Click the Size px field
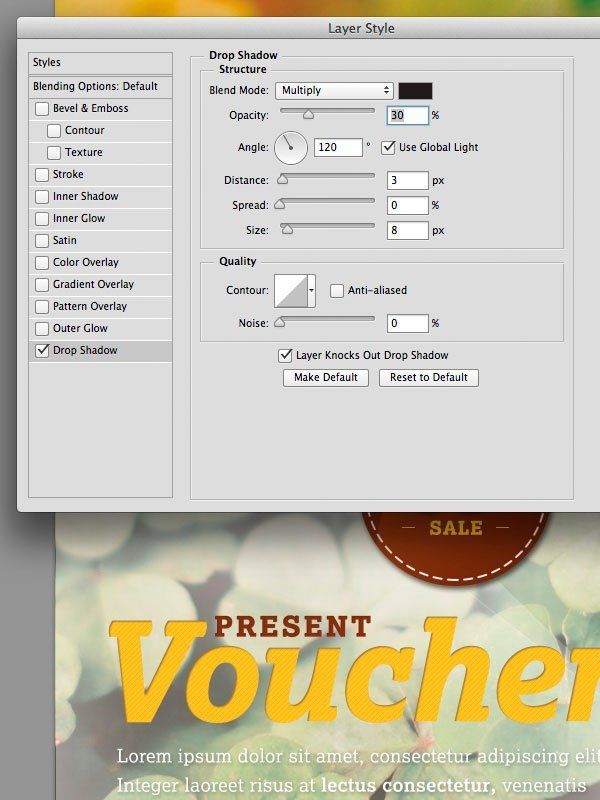Screen dimensions: 600x800 click(x=408, y=230)
